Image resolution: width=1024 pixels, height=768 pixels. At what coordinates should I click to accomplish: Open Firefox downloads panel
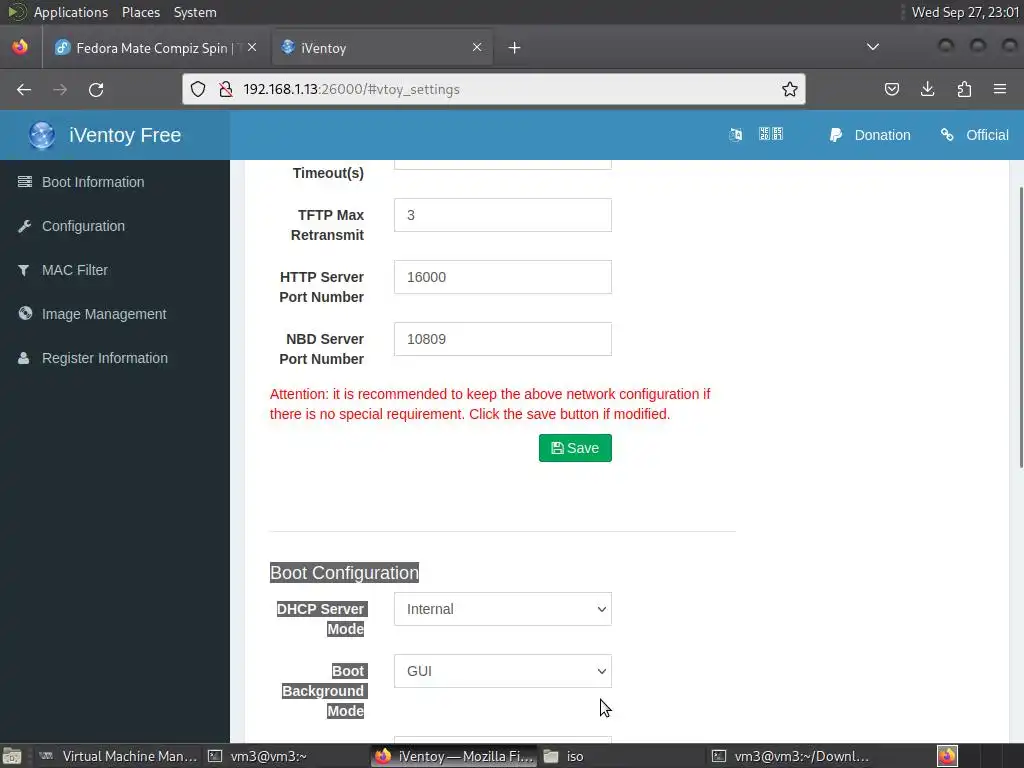(x=927, y=89)
